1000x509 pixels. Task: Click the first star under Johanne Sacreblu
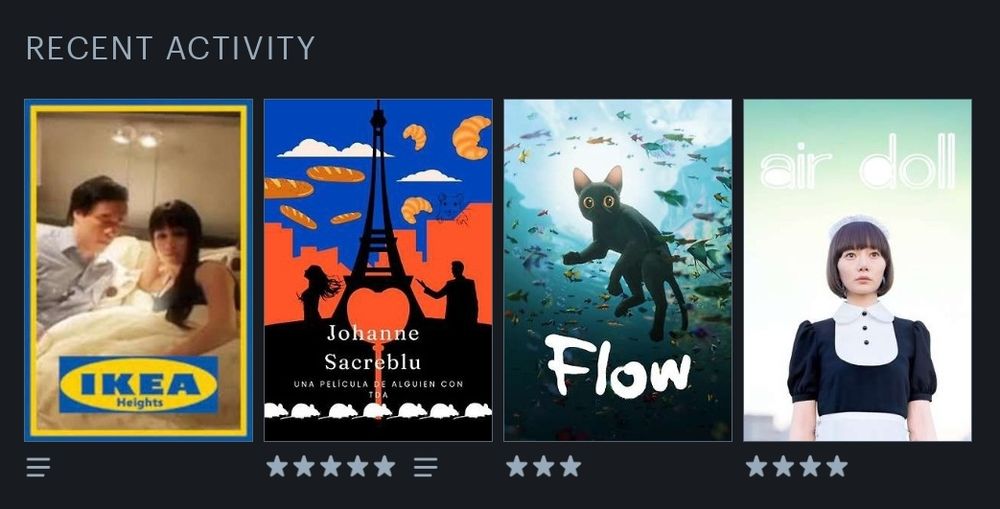tap(277, 467)
